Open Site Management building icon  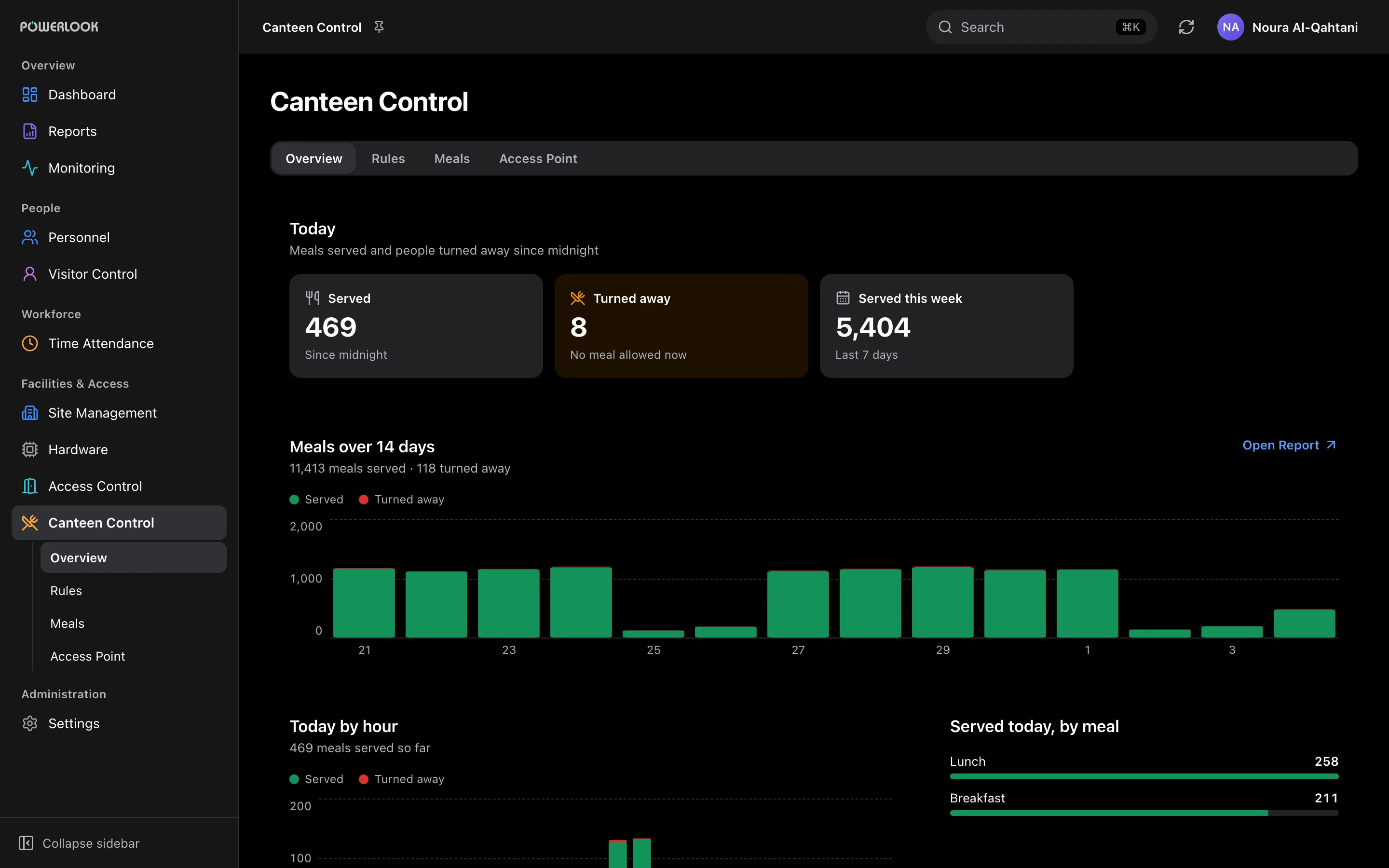(x=30, y=413)
